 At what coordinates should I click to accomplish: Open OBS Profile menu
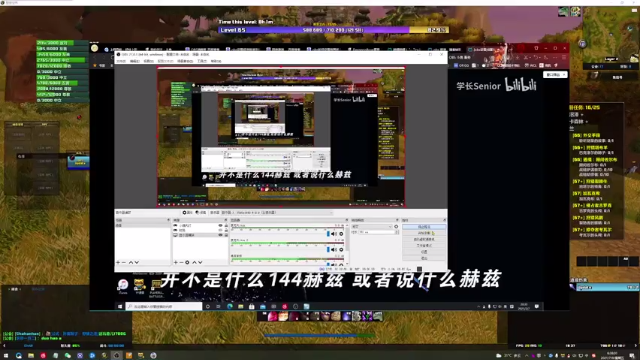click(x=165, y=61)
